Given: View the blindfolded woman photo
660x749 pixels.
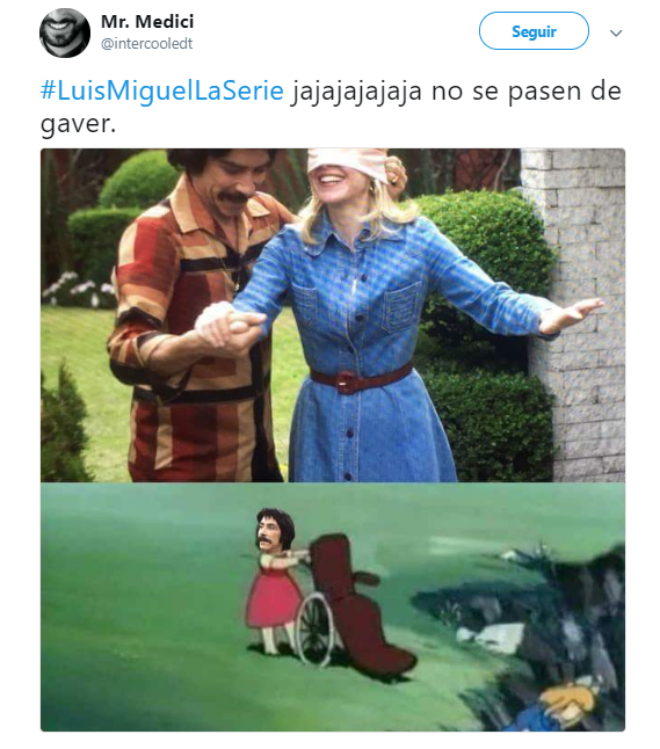Looking at the screenshot, I should click(x=333, y=315).
